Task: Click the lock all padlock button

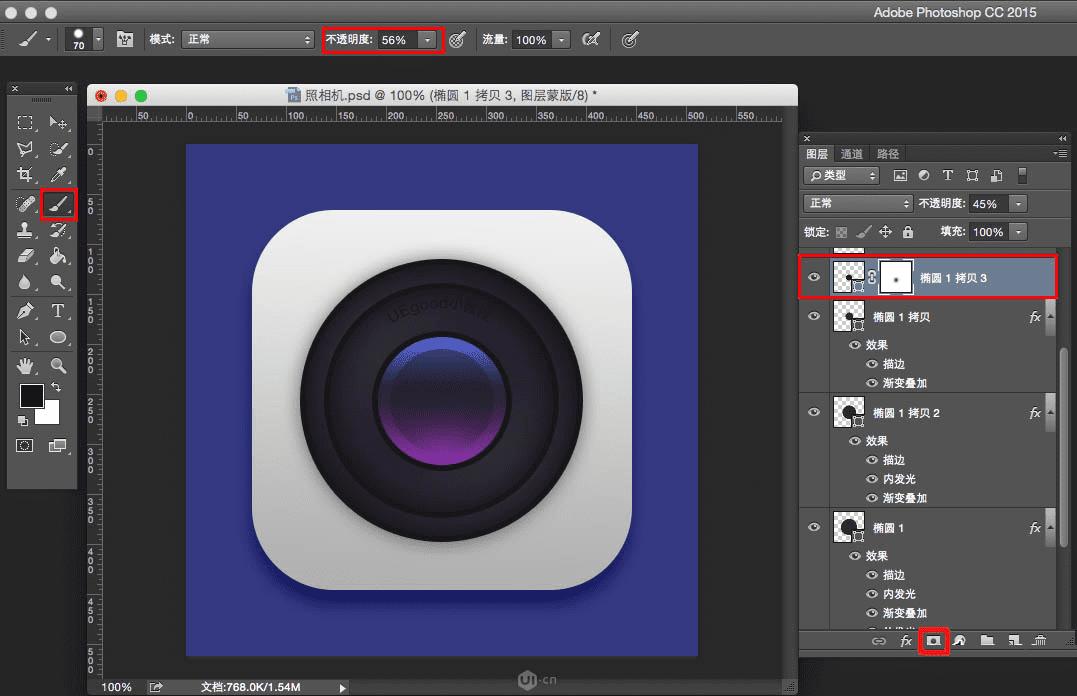Action: pos(907,232)
